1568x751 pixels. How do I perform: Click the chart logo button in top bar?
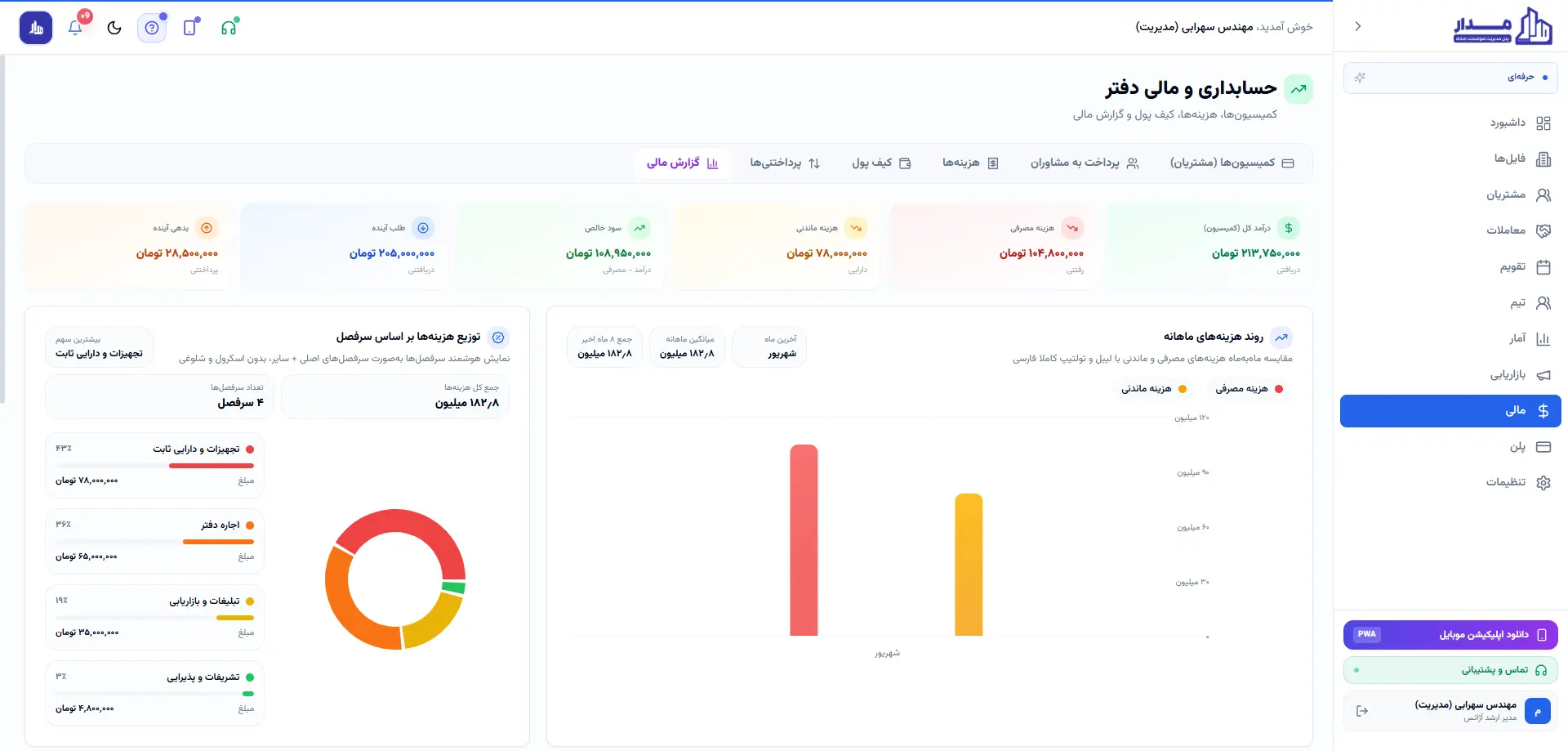pyautogui.click(x=36, y=28)
